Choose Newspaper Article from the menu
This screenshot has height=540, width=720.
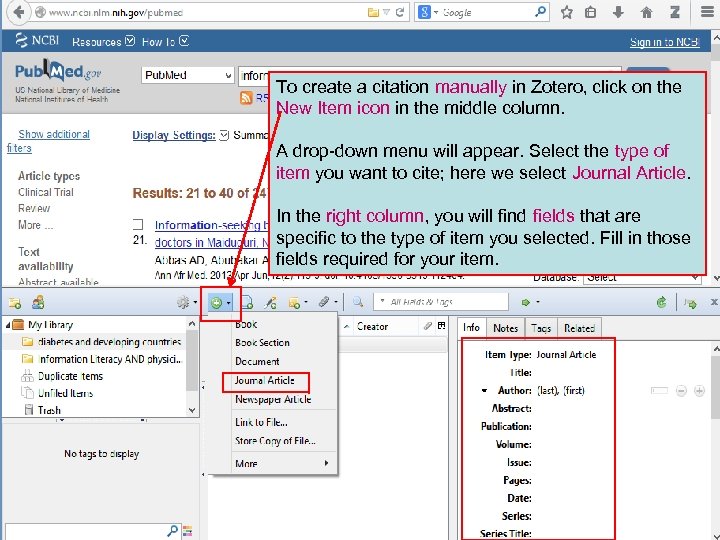[273, 399]
